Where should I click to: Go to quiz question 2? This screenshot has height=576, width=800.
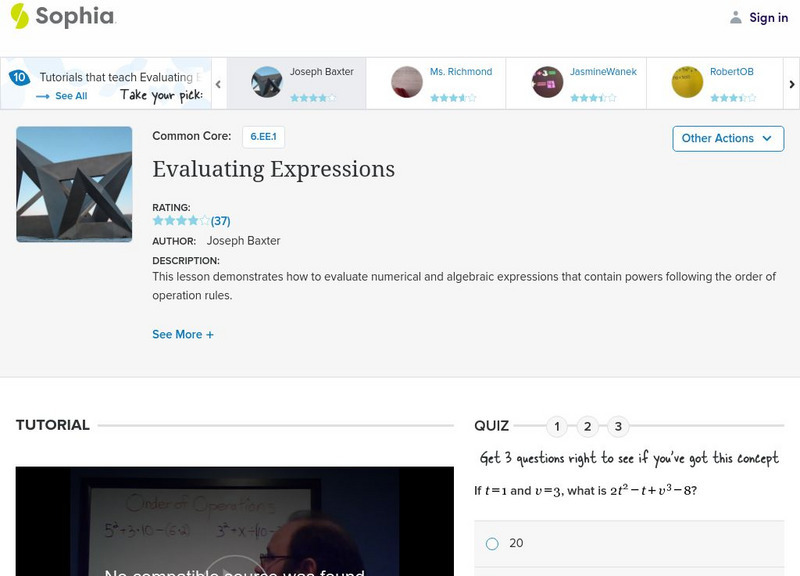588,427
